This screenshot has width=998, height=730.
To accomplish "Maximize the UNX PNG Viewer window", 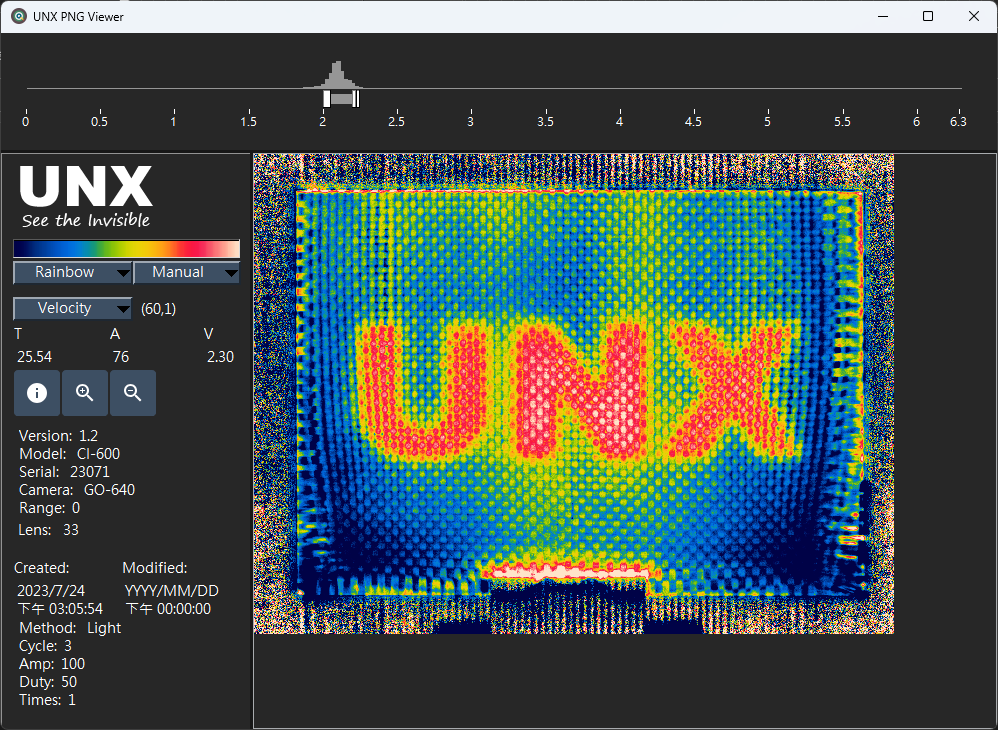I will pyautogui.click(x=928, y=17).
